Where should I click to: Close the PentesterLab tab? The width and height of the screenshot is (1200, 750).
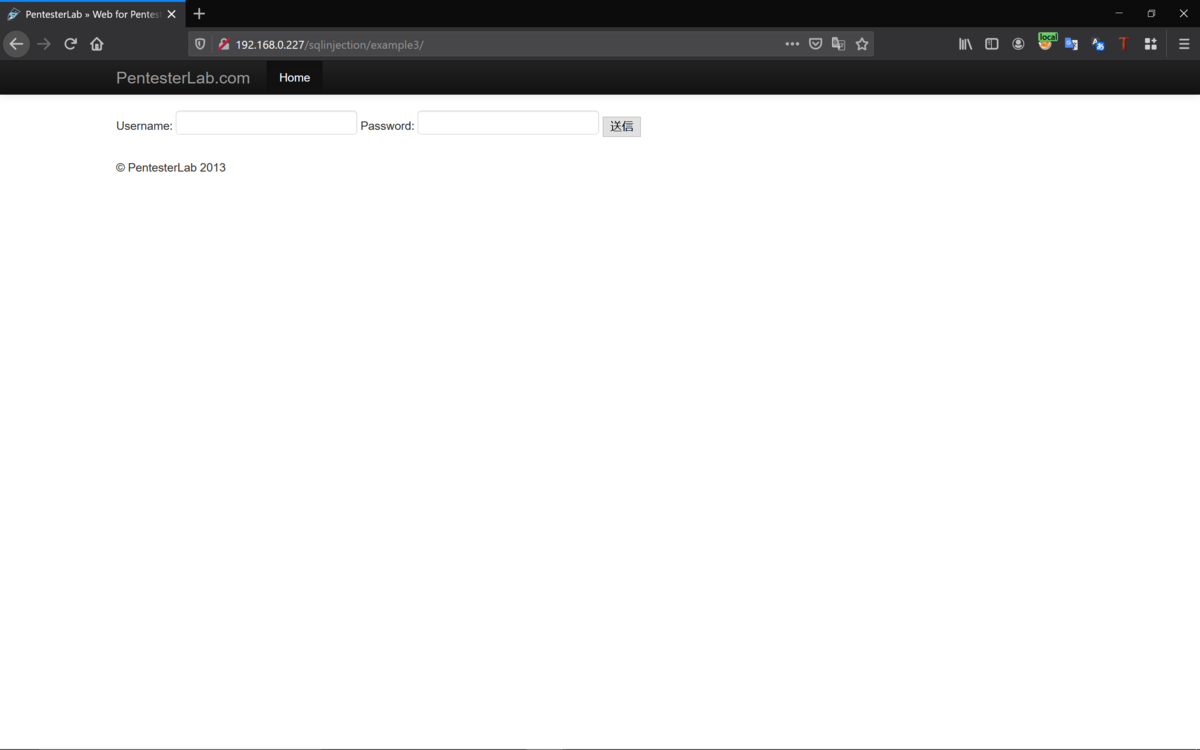pyautogui.click(x=172, y=14)
